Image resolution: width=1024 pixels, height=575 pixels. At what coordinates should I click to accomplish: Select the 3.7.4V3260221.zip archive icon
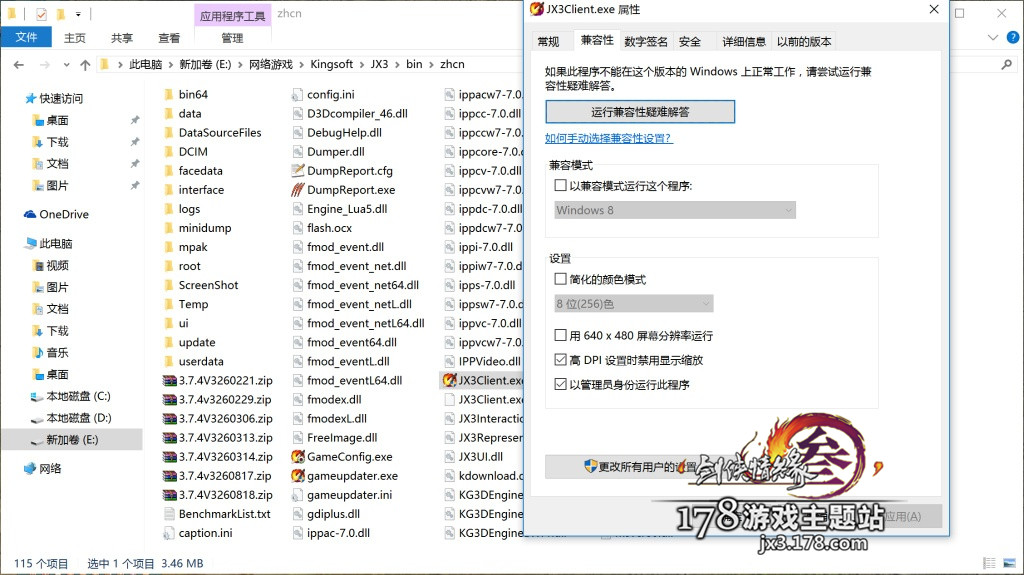(x=169, y=380)
